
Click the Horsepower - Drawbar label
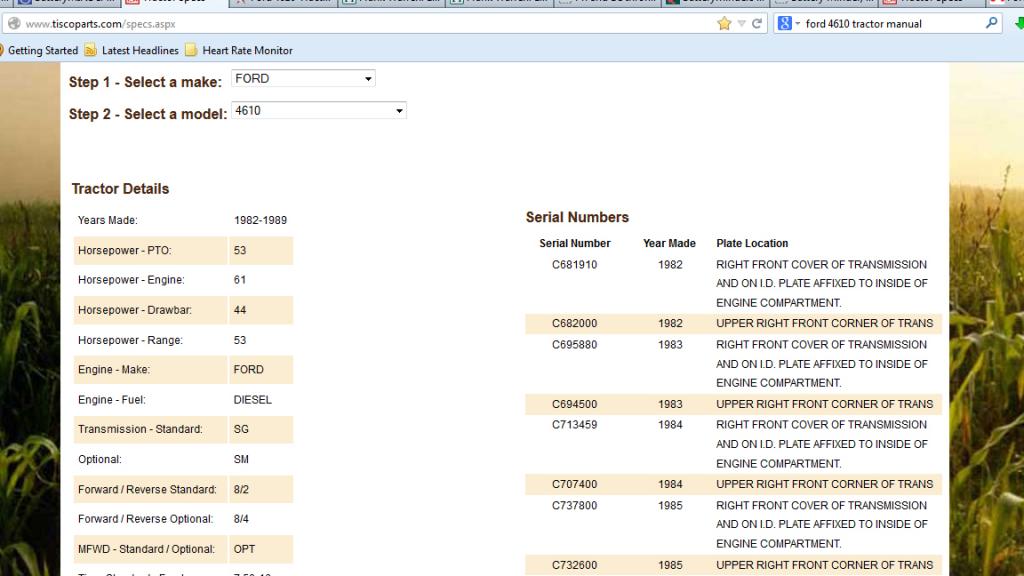pyautogui.click(x=135, y=310)
